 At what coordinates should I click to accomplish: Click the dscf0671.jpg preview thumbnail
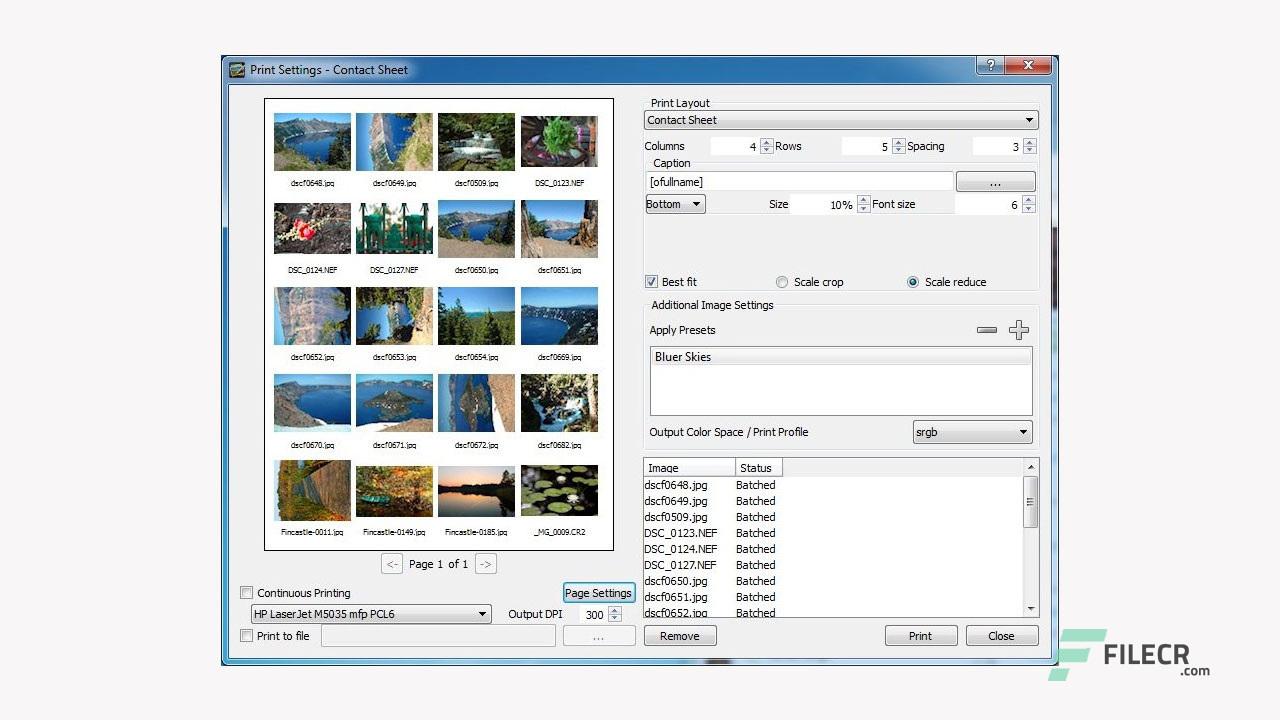(394, 403)
